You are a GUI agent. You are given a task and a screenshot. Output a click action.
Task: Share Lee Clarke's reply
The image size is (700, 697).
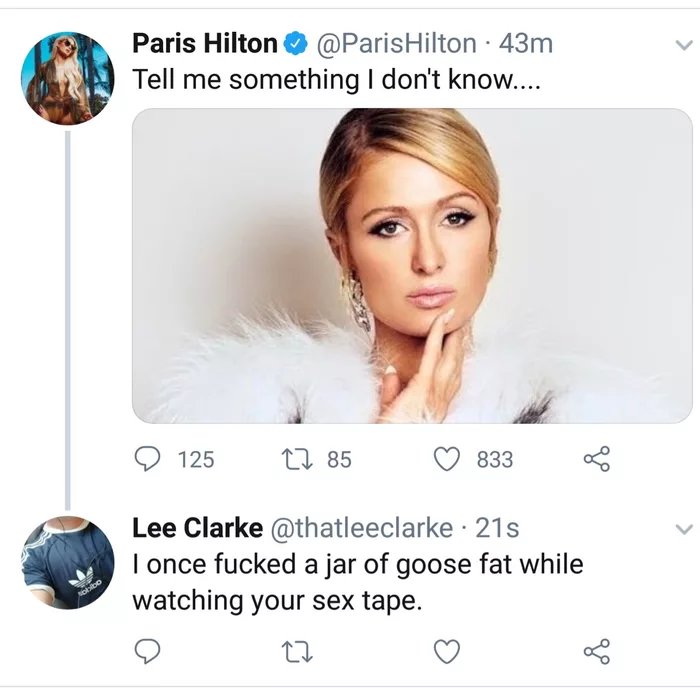(596, 651)
